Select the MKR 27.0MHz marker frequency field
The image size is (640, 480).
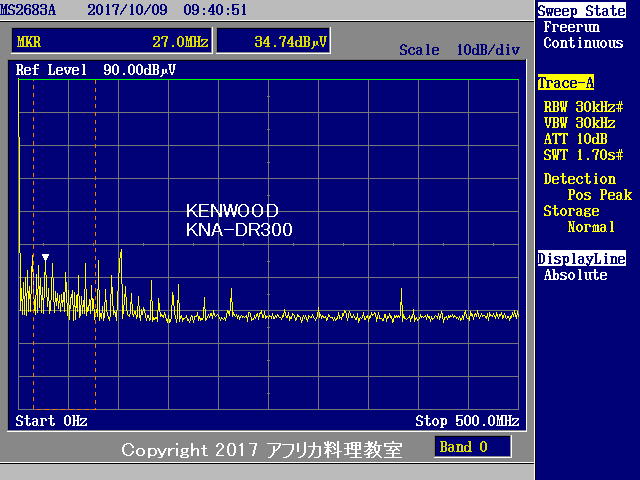pos(112,41)
